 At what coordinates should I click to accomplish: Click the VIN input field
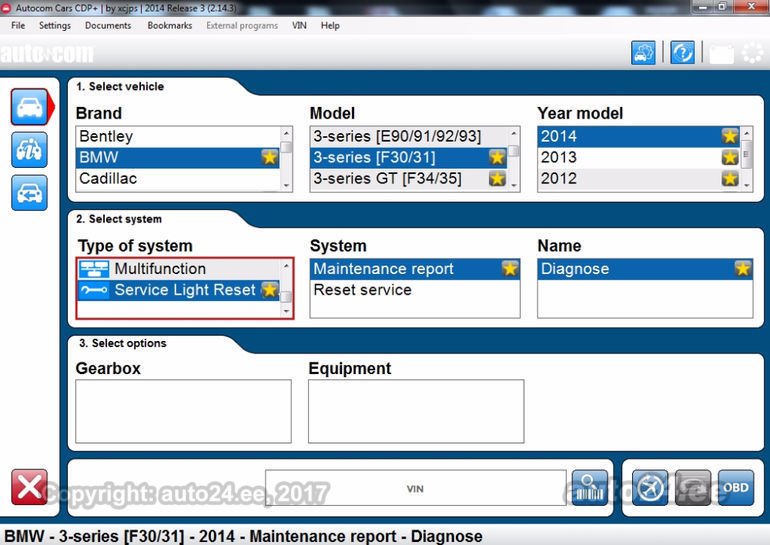tap(415, 488)
